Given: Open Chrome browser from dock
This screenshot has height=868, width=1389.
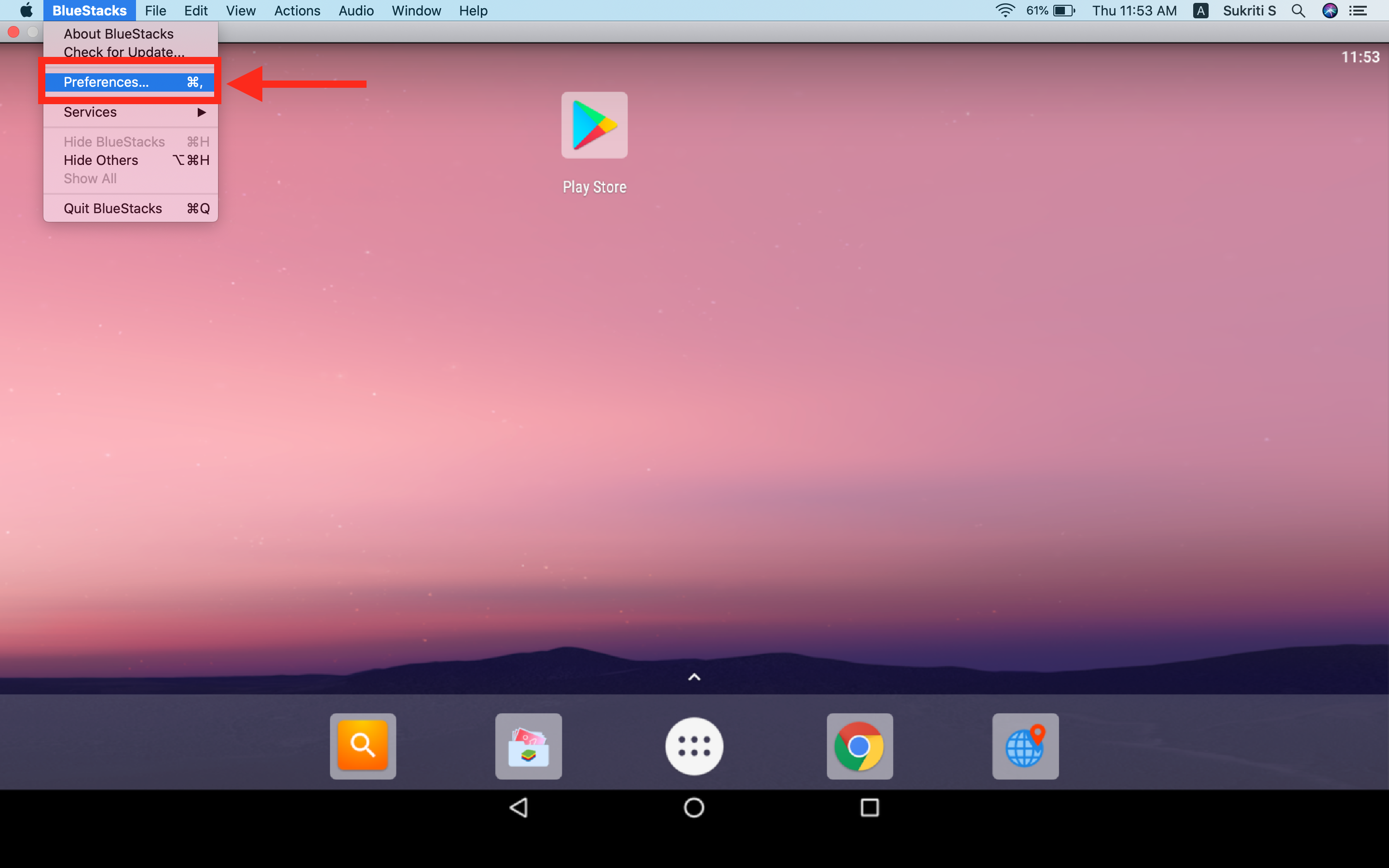Looking at the screenshot, I should 858,745.
